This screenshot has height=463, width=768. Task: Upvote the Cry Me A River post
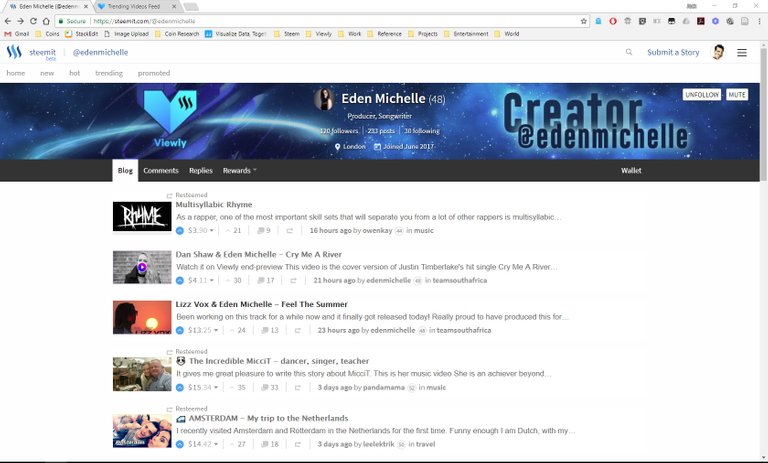(180, 280)
